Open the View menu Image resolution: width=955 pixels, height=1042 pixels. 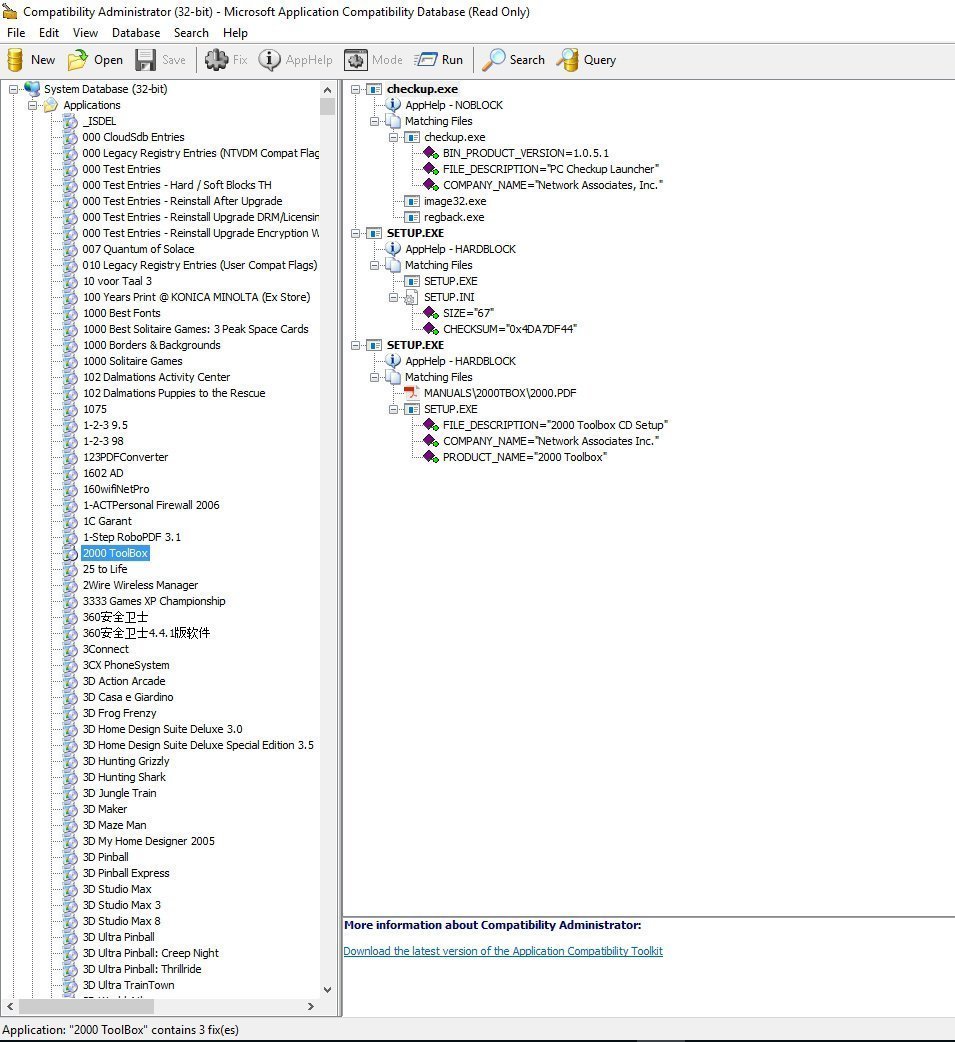pyautogui.click(x=85, y=33)
